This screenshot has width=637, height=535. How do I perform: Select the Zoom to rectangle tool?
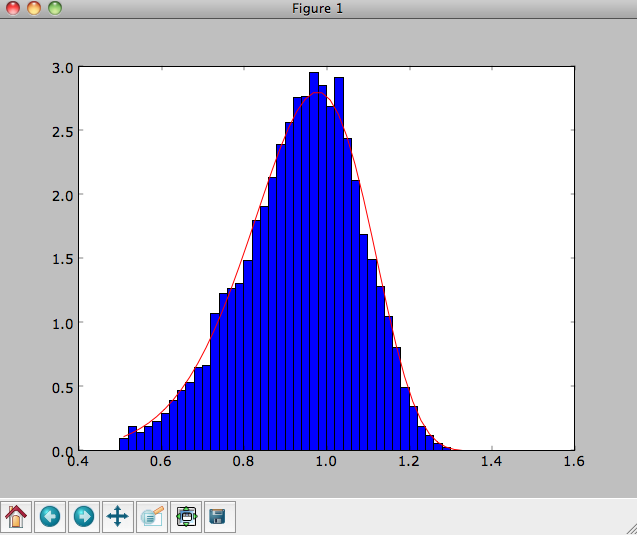152,517
